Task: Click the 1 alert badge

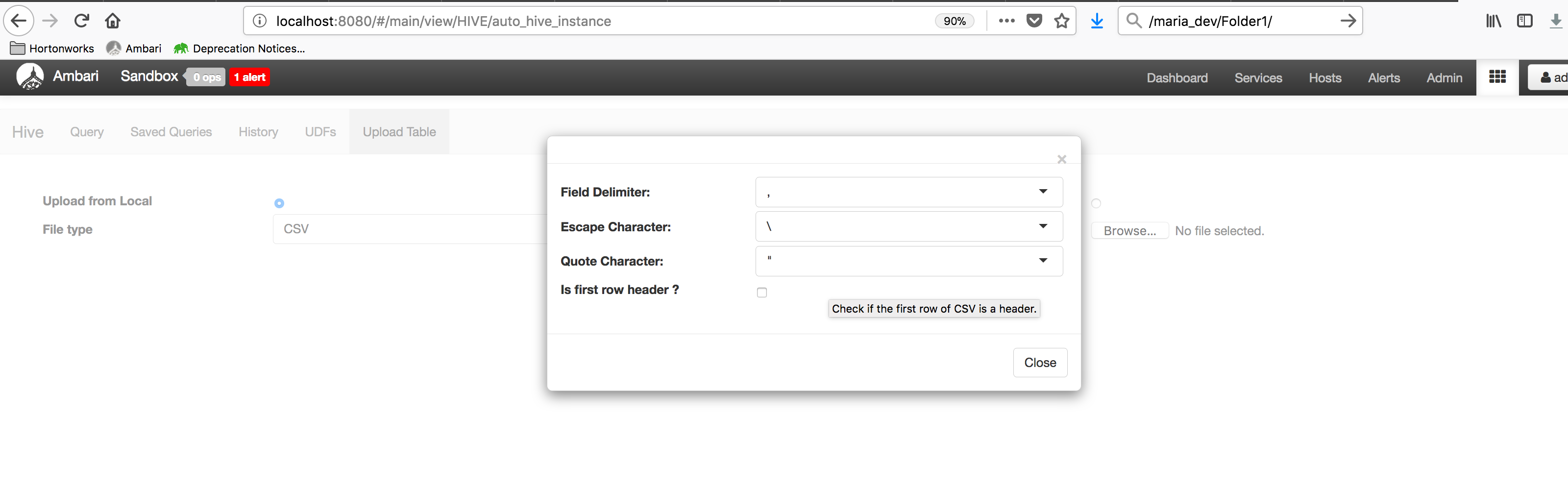Action: tap(249, 77)
